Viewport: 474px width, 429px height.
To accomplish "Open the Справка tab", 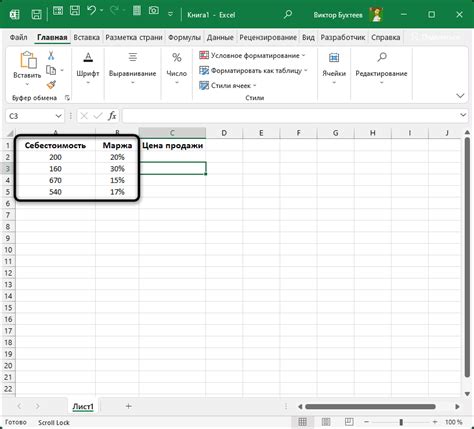I will (386, 37).
